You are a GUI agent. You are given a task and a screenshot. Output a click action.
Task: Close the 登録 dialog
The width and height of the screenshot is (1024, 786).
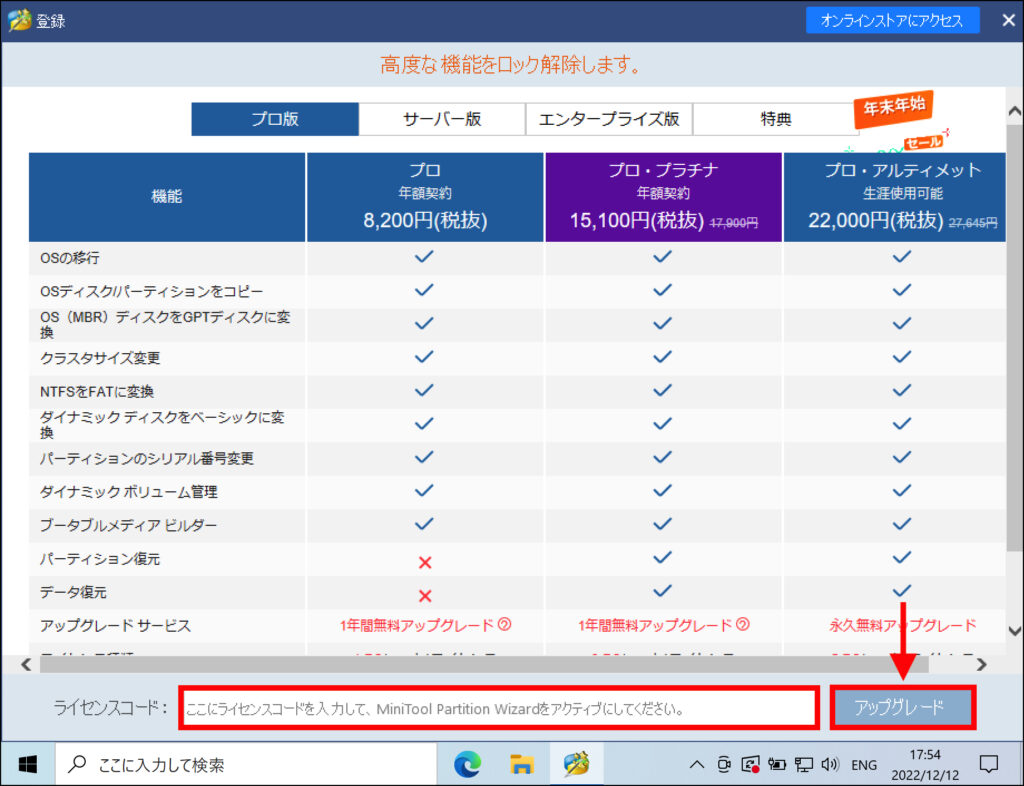pyautogui.click(x=1008, y=20)
